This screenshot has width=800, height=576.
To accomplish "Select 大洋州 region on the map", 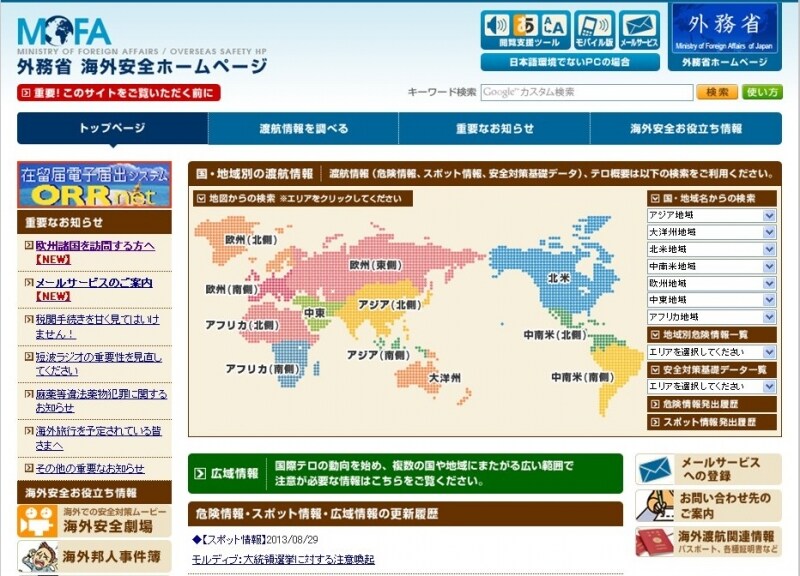I will (x=444, y=378).
